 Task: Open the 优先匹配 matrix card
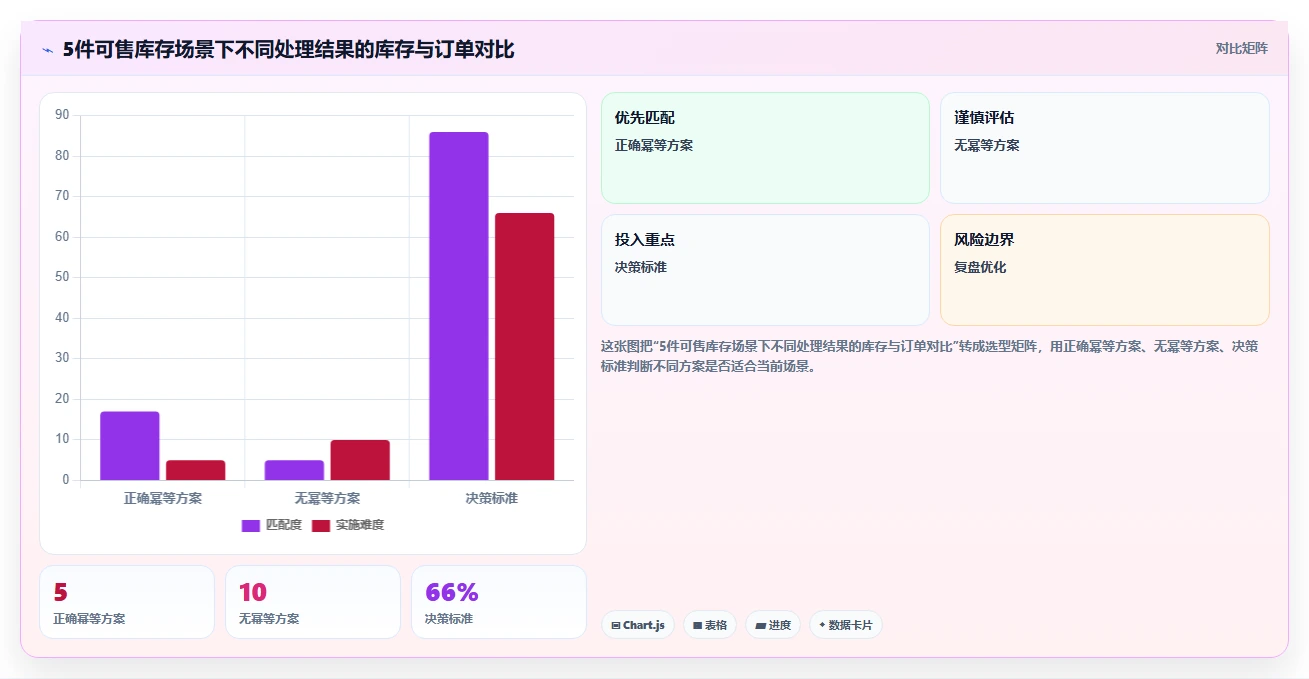(765, 148)
